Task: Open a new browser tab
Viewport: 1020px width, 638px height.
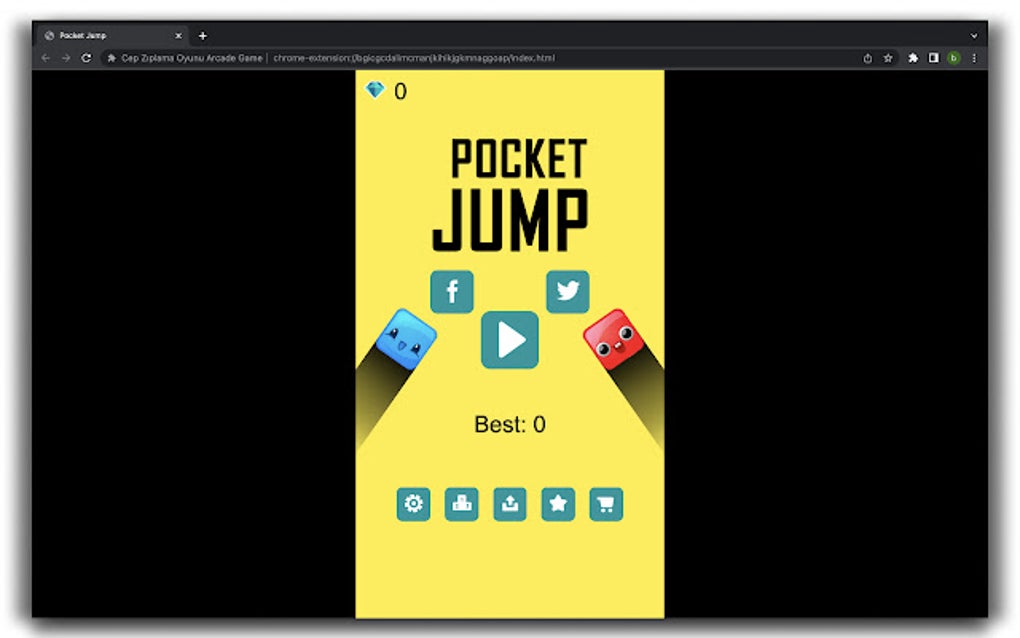Action: point(202,34)
